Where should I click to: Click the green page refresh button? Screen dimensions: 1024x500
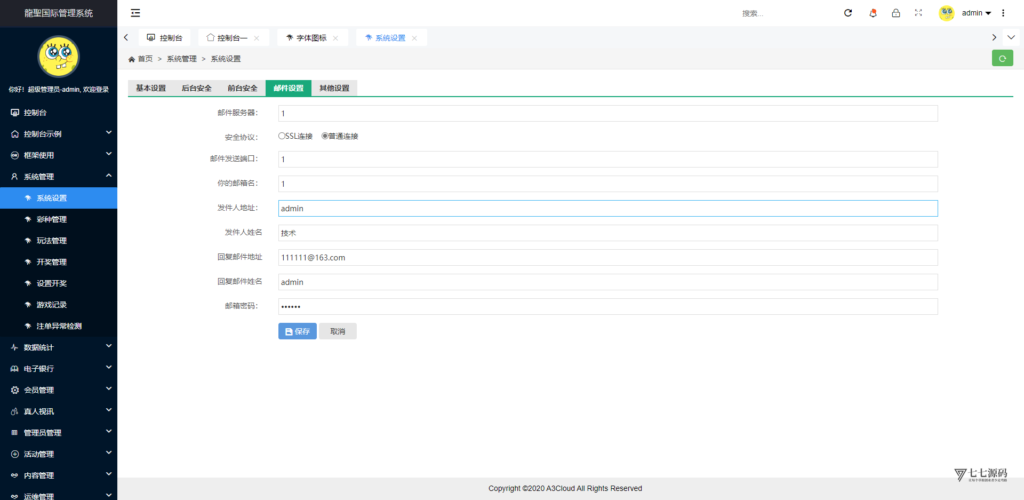click(1002, 58)
